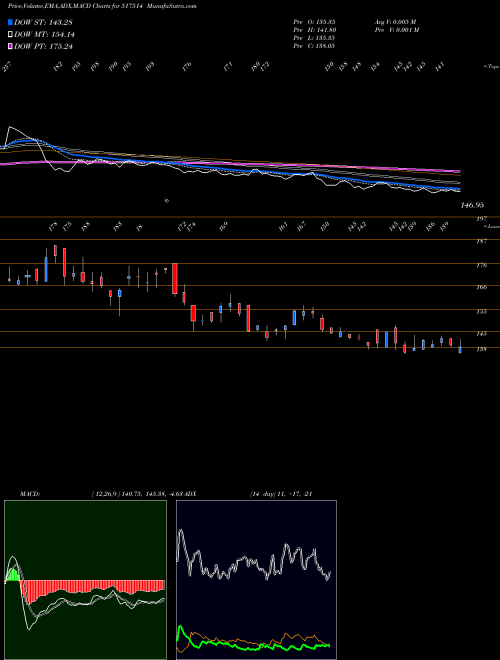Click the 197 price axis label
This screenshot has height=660, width=500.
(481, 218)
